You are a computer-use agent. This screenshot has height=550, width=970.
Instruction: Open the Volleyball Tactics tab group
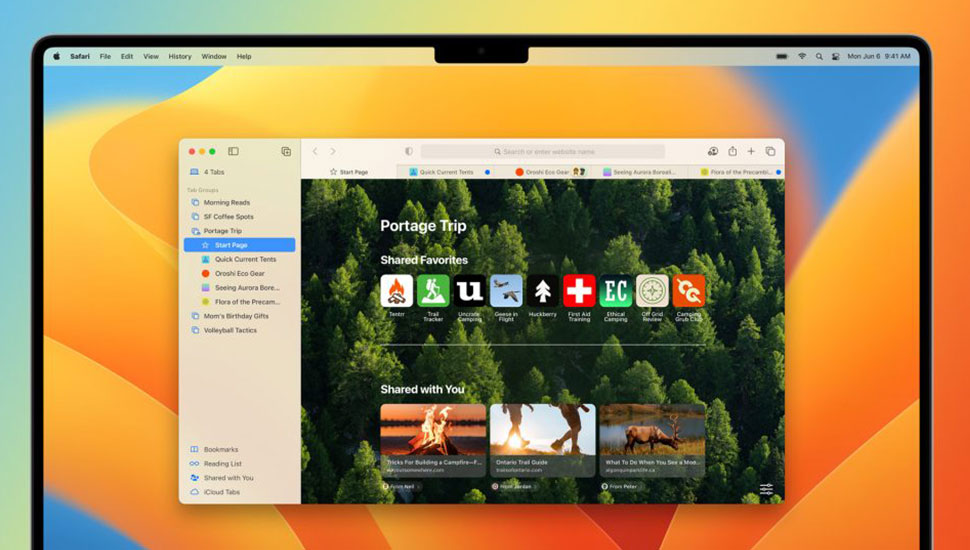(x=239, y=330)
